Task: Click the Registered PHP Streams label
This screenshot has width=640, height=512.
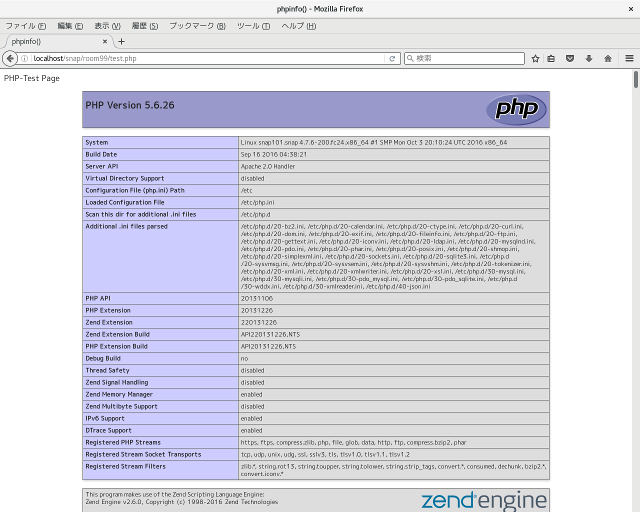Action: click(123, 443)
